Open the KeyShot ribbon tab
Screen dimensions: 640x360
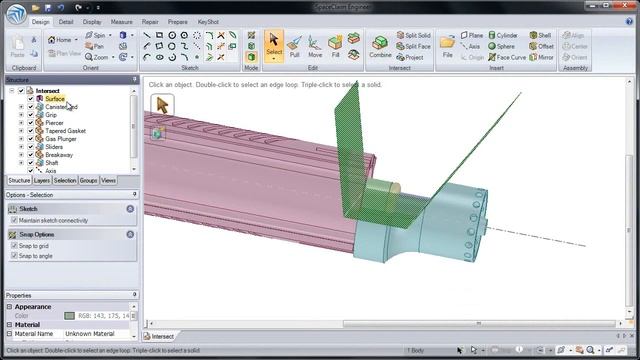pos(208,22)
